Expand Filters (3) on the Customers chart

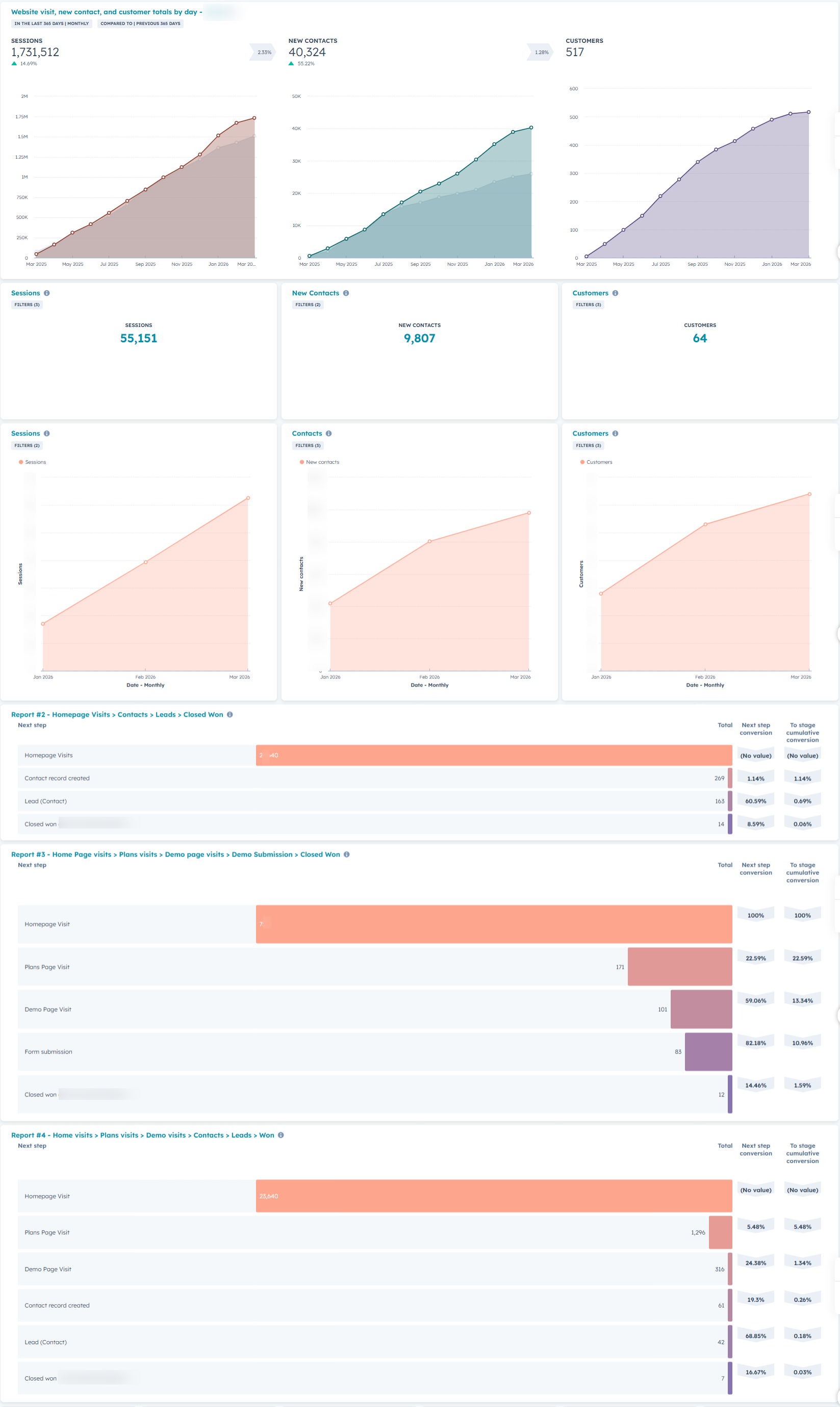coord(589,445)
